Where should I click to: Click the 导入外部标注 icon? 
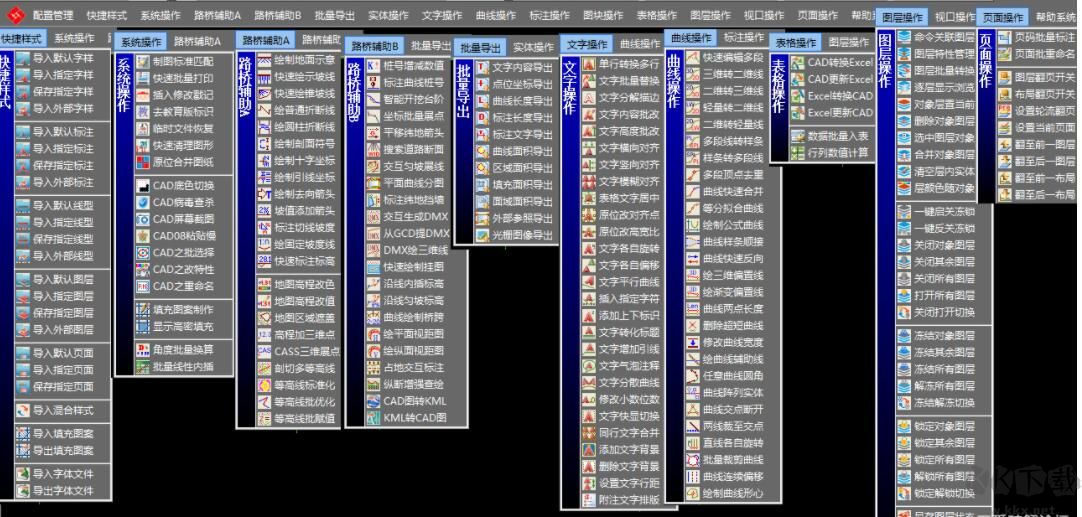[x=23, y=182]
